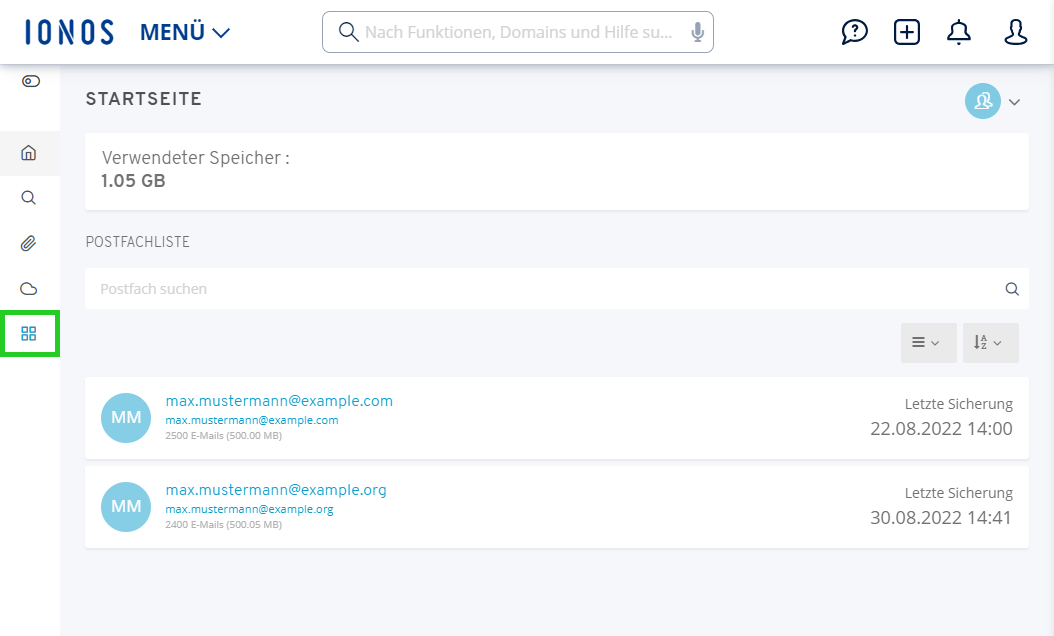Click the search icon in Postfach suchen
Viewport: 1054px width, 636px height.
1012,289
